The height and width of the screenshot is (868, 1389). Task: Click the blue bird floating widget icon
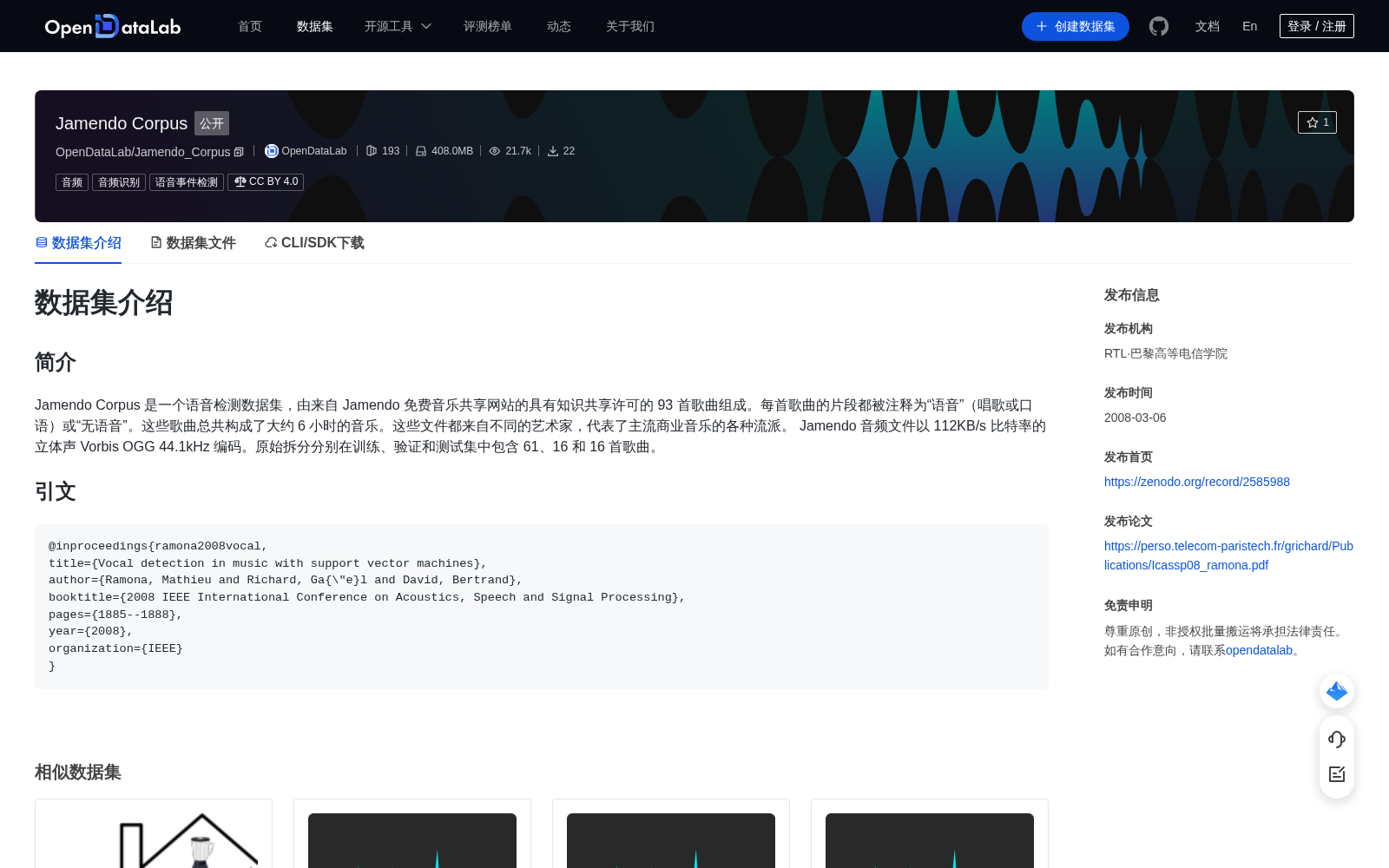(x=1337, y=691)
